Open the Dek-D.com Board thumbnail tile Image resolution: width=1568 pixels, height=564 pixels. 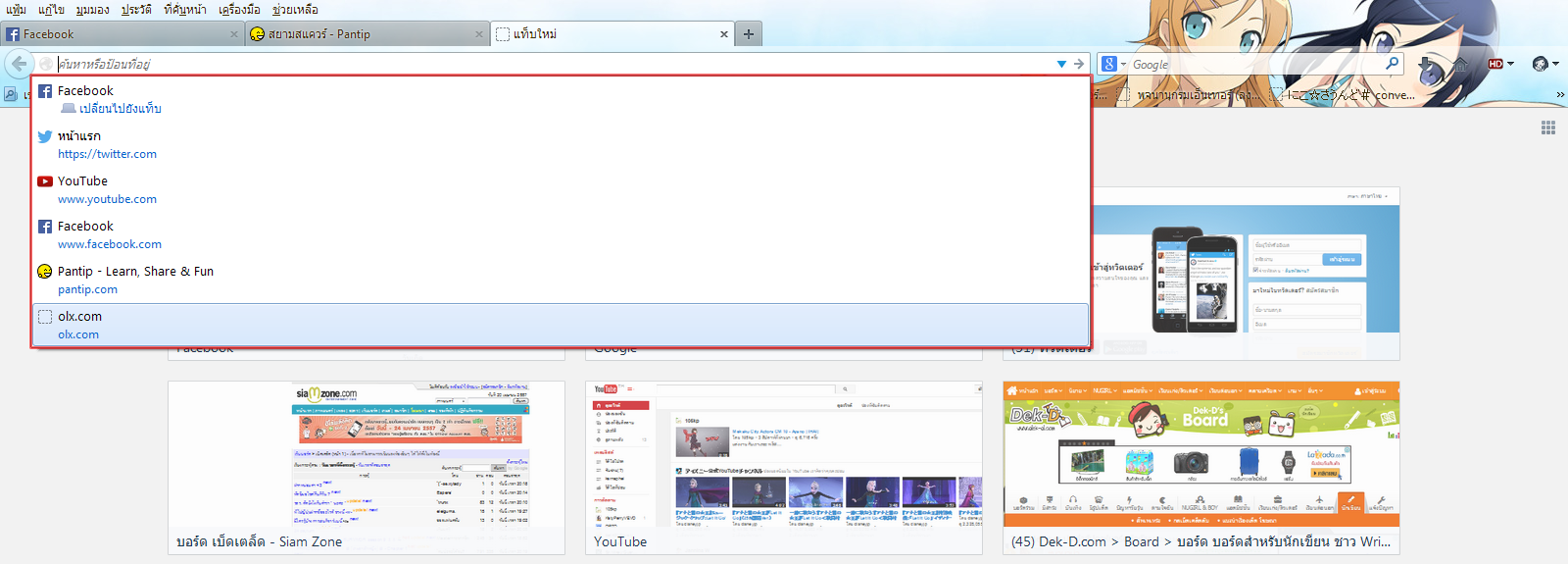(1201, 468)
